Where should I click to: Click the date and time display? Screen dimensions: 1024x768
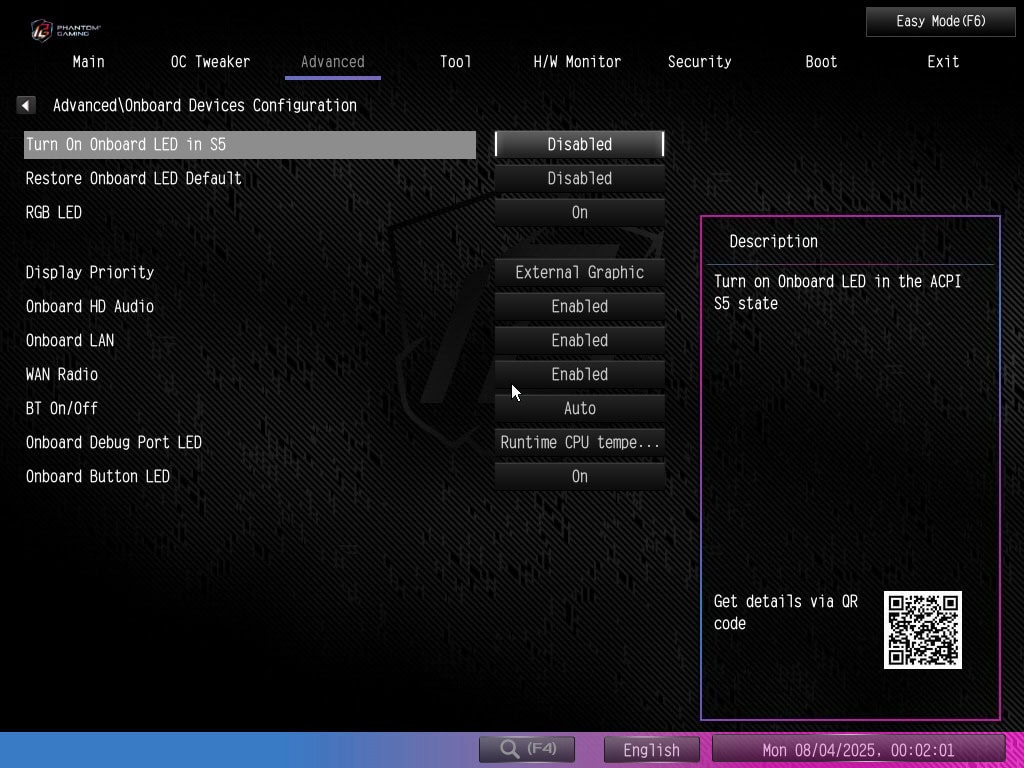(x=858, y=750)
